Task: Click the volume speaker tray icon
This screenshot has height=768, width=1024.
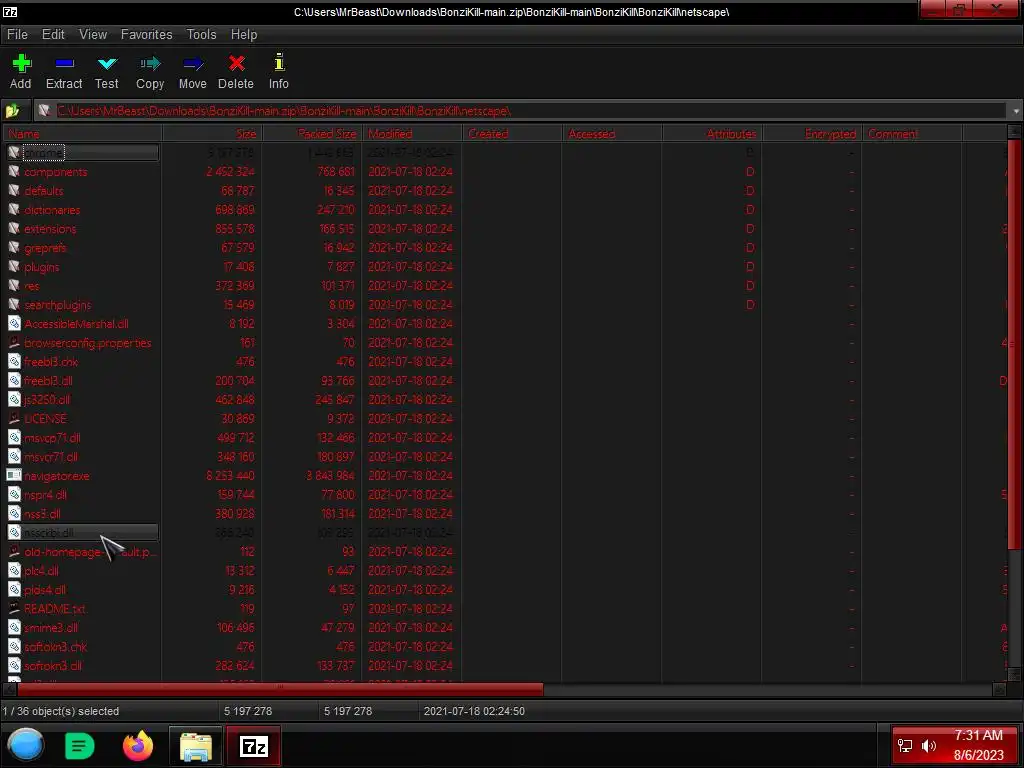Action: [929, 746]
